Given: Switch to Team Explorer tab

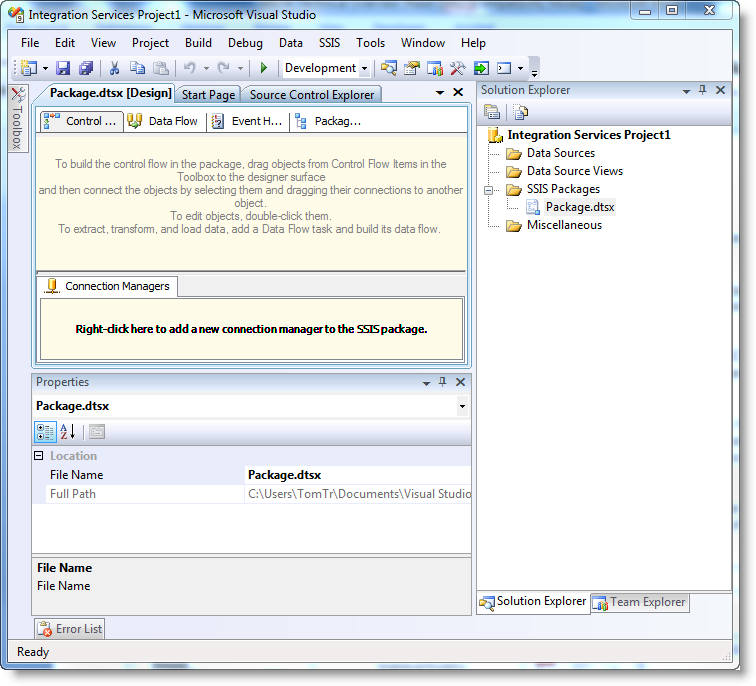Looking at the screenshot, I should coord(640,602).
